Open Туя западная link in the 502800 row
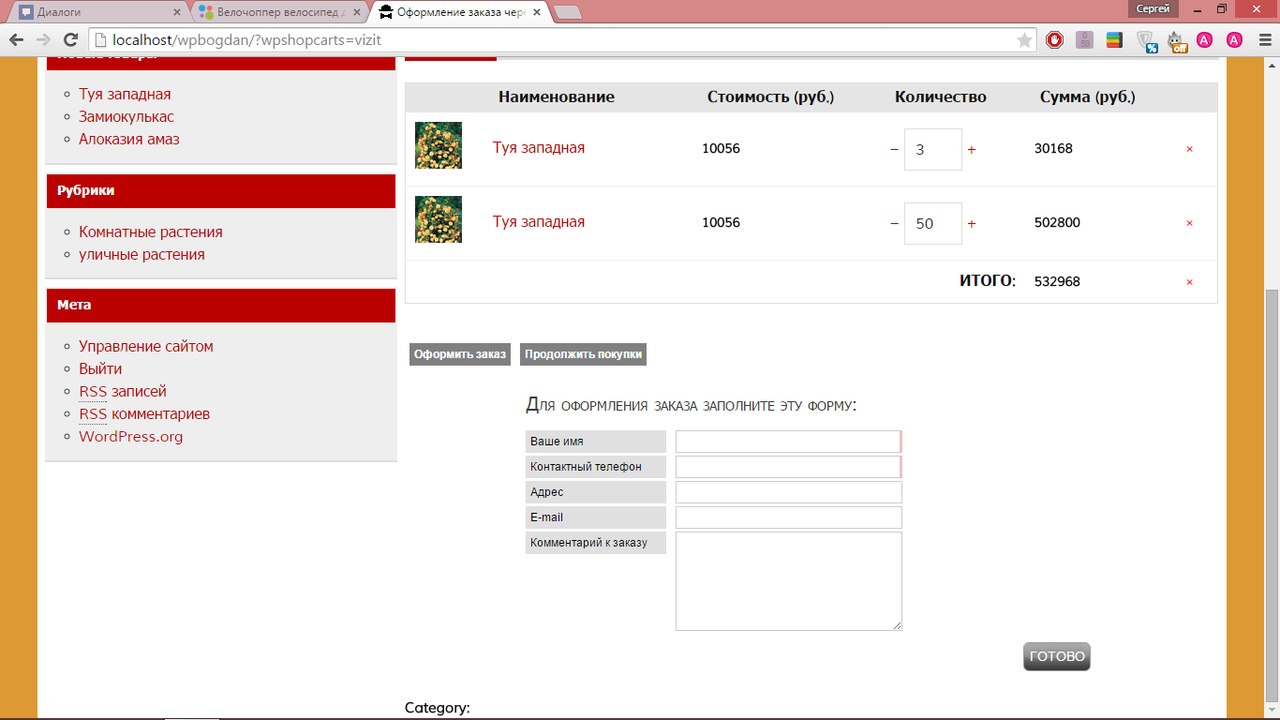The width and height of the screenshot is (1280, 720). [538, 222]
